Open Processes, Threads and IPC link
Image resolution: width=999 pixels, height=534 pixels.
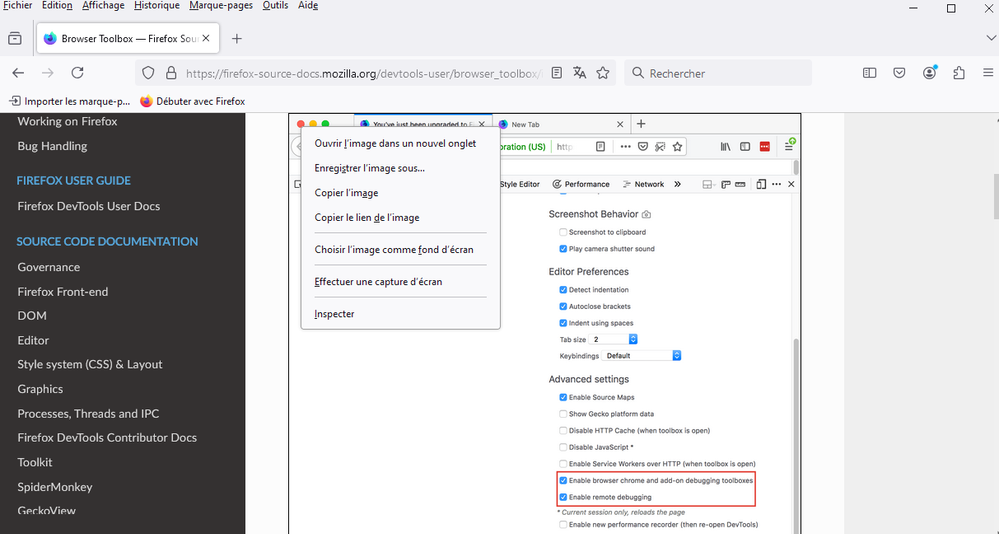[88, 414]
